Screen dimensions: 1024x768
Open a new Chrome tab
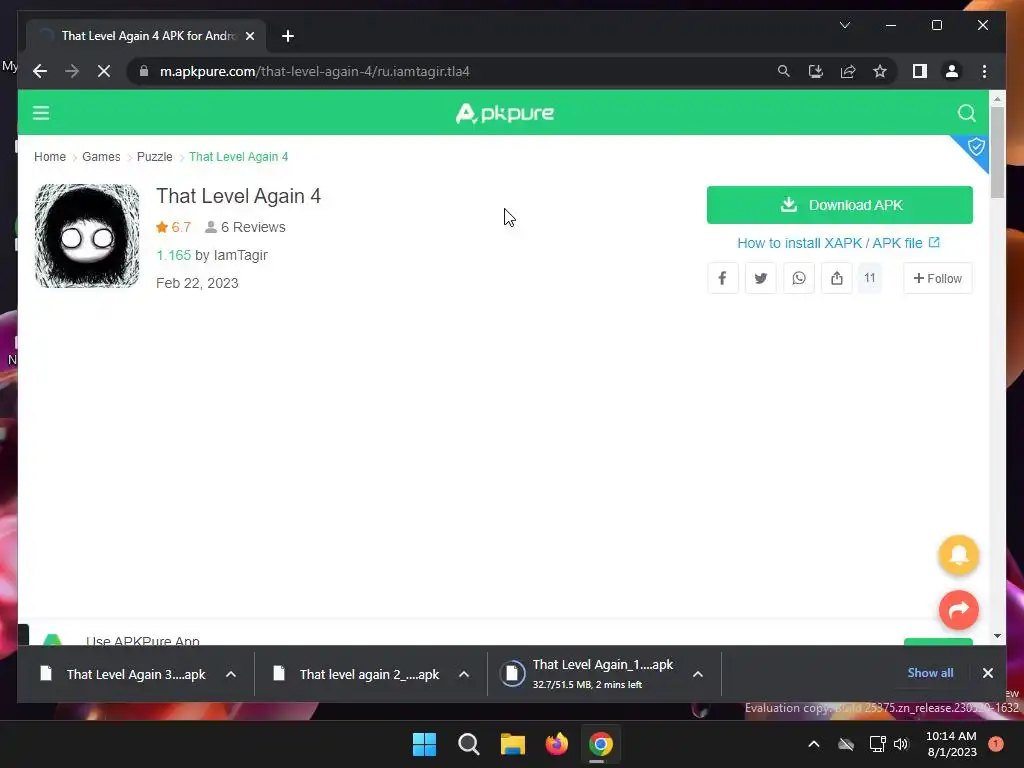pyautogui.click(x=288, y=36)
